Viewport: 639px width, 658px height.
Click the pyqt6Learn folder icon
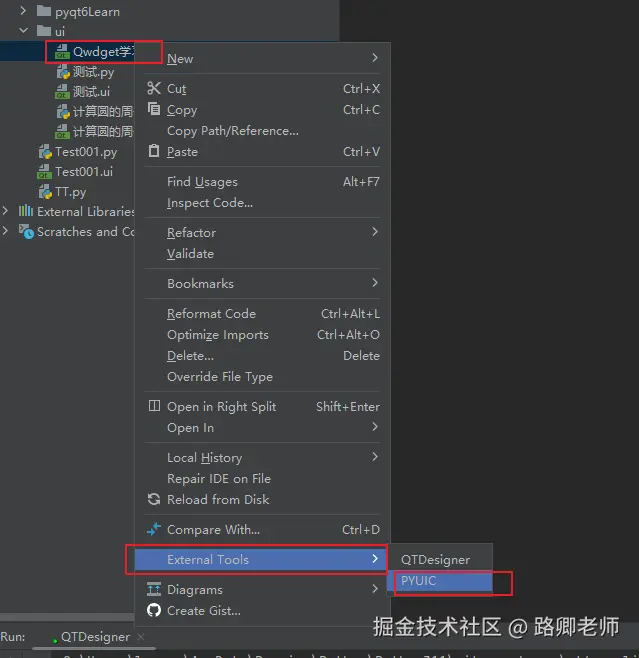coord(44,11)
